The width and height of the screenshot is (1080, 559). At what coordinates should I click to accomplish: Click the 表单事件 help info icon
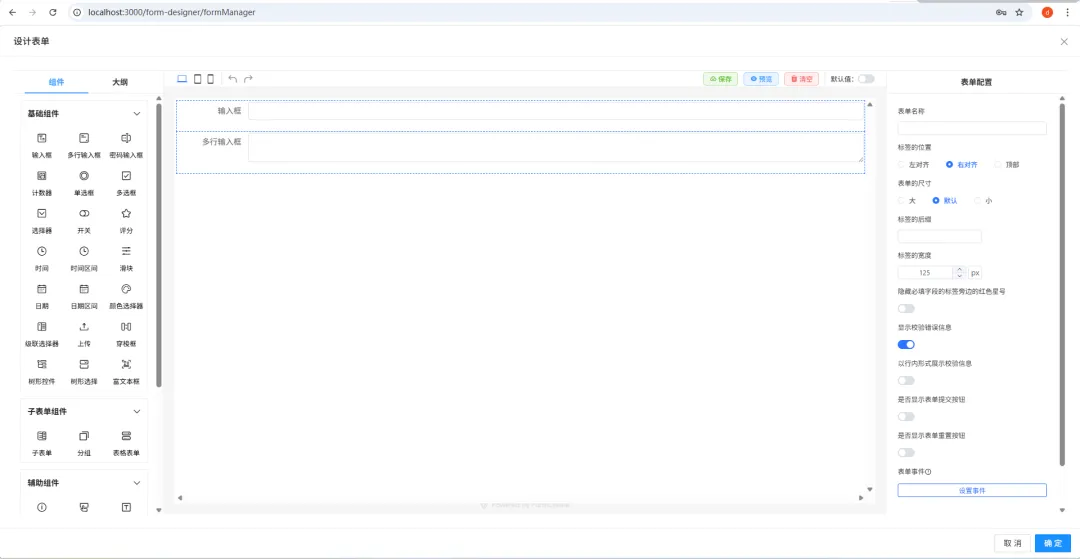point(928,472)
